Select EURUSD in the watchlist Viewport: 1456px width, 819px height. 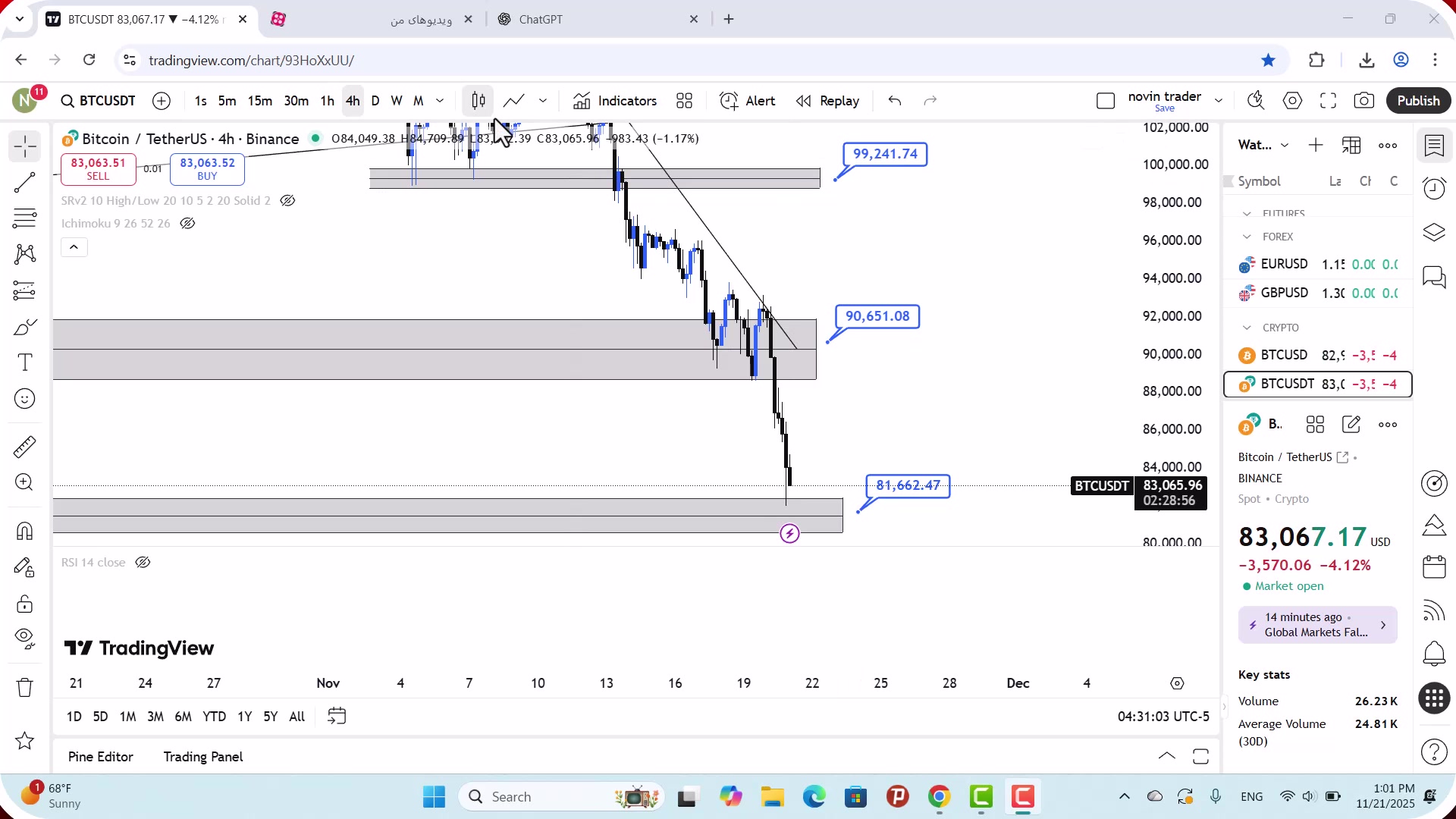coord(1318,265)
